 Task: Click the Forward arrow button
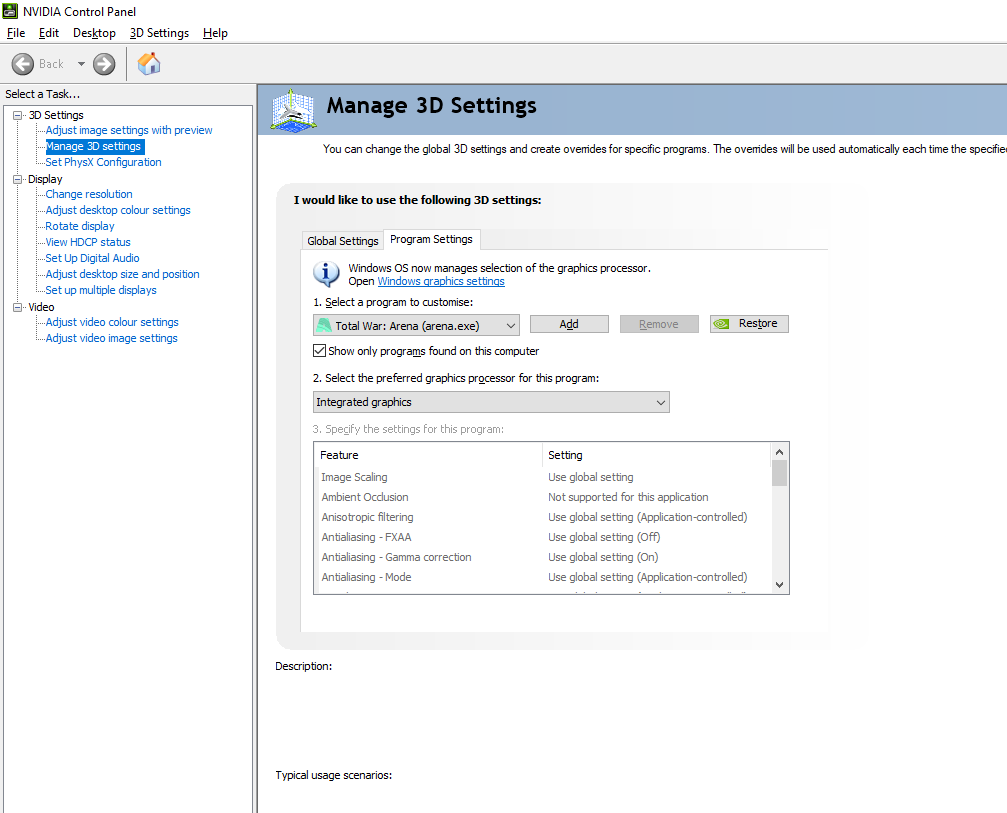point(104,64)
